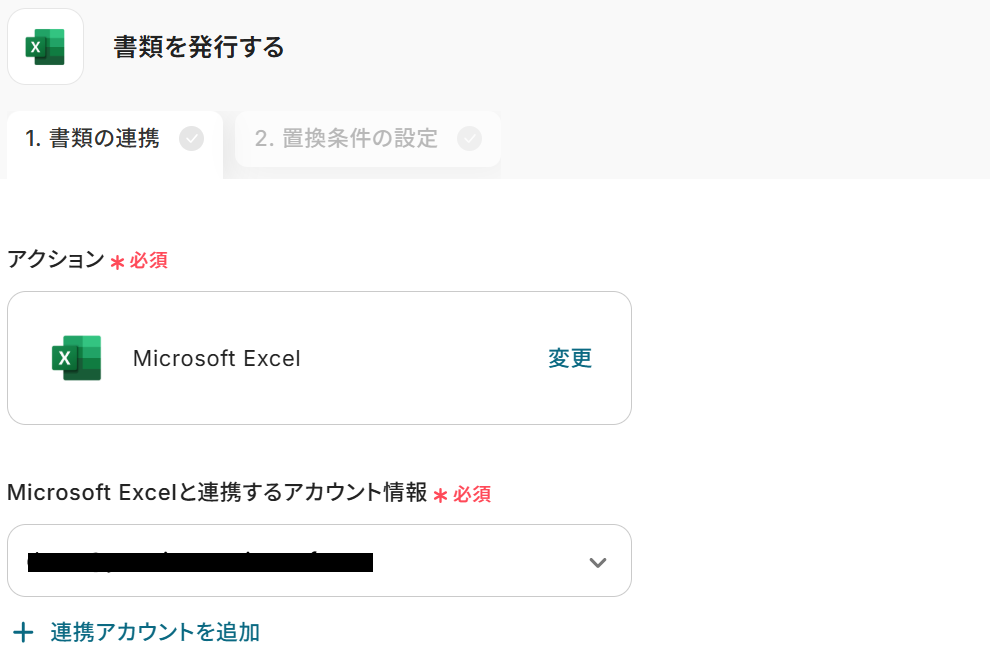Image resolution: width=990 pixels, height=651 pixels.
Task: Click the red asterisk after アカウント情報 label
Action: click(440, 495)
